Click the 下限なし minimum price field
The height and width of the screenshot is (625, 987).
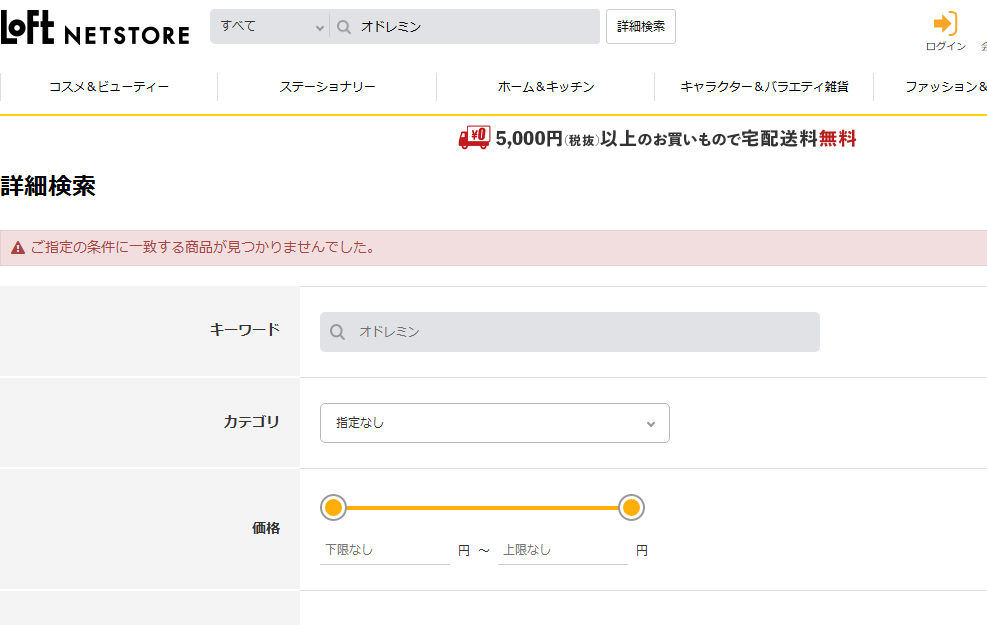coord(385,550)
